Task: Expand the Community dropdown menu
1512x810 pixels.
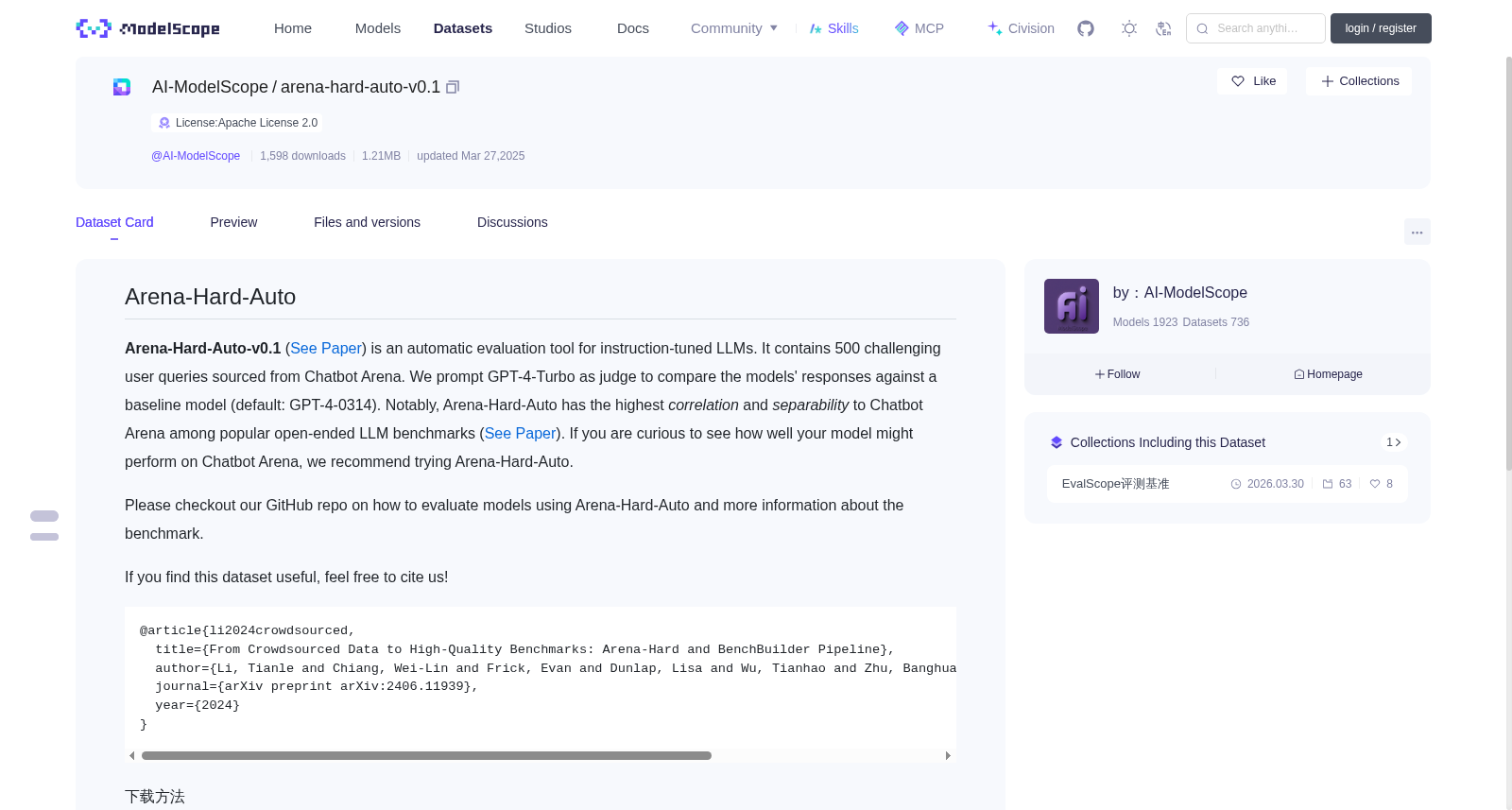Action: click(734, 28)
